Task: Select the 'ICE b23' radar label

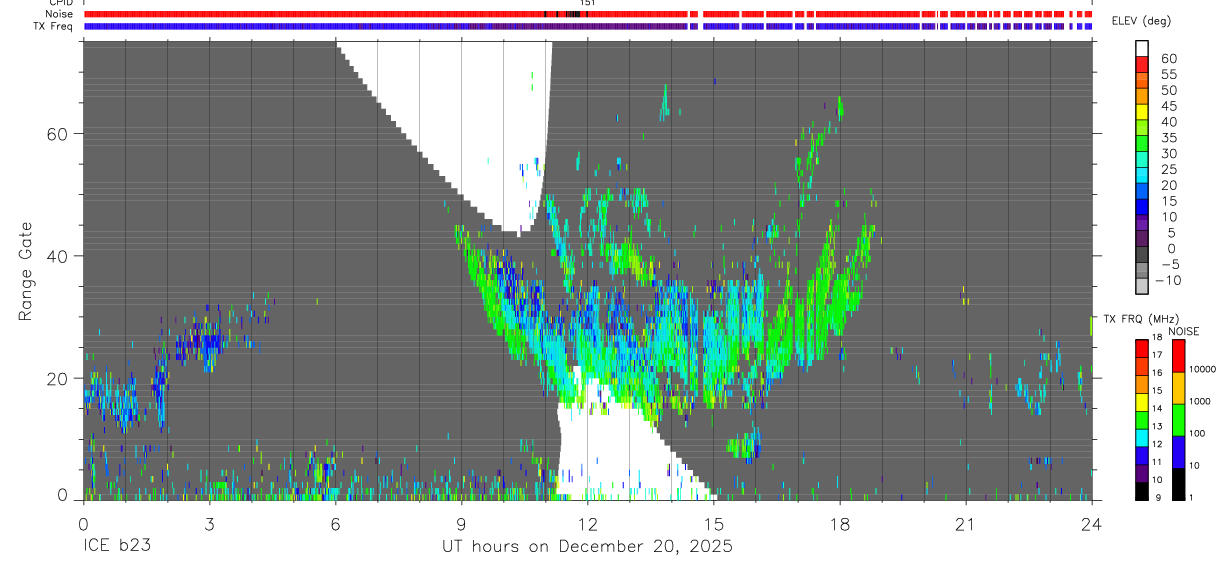Action: coord(116,547)
